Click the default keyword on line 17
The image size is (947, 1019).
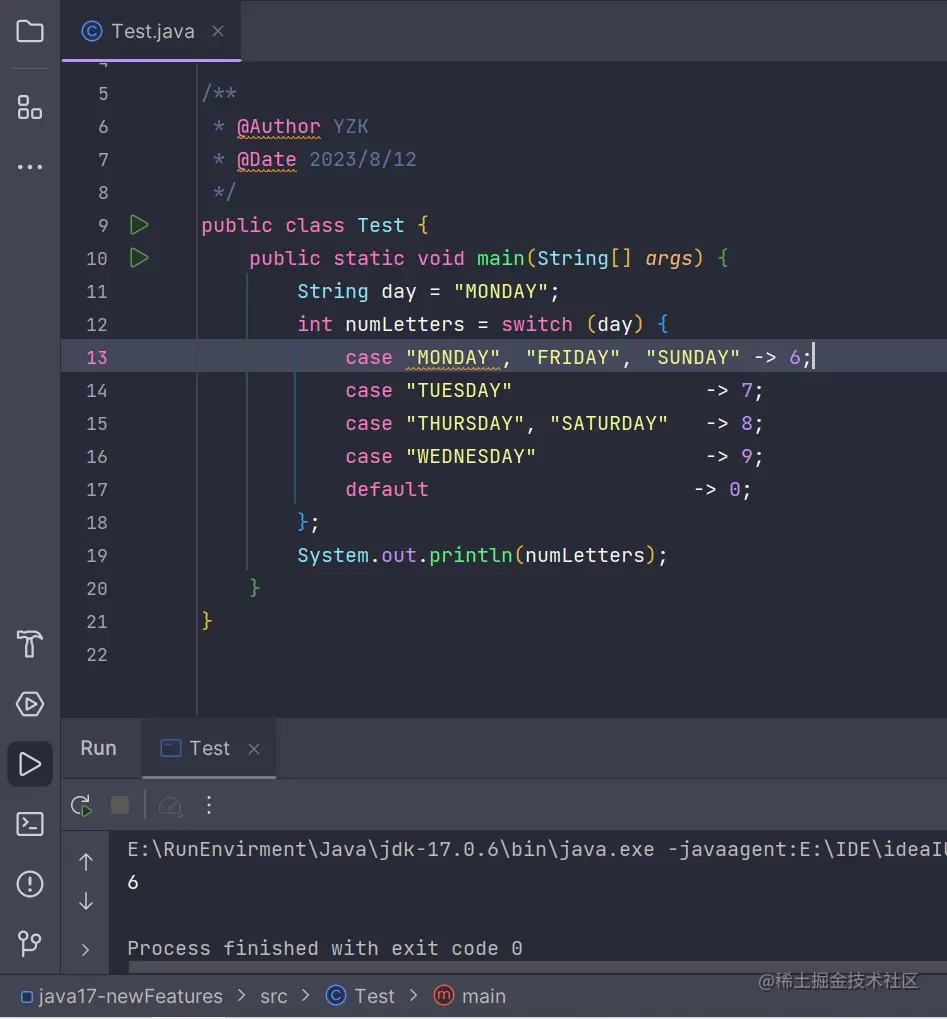coord(387,489)
